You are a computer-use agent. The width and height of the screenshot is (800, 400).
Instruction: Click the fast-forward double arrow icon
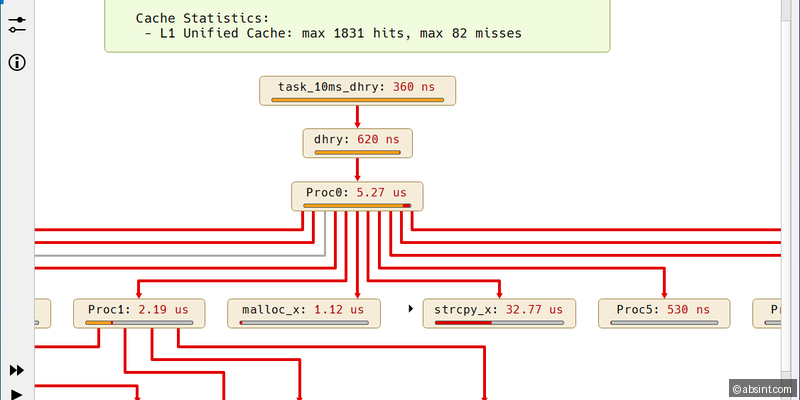coord(17,370)
